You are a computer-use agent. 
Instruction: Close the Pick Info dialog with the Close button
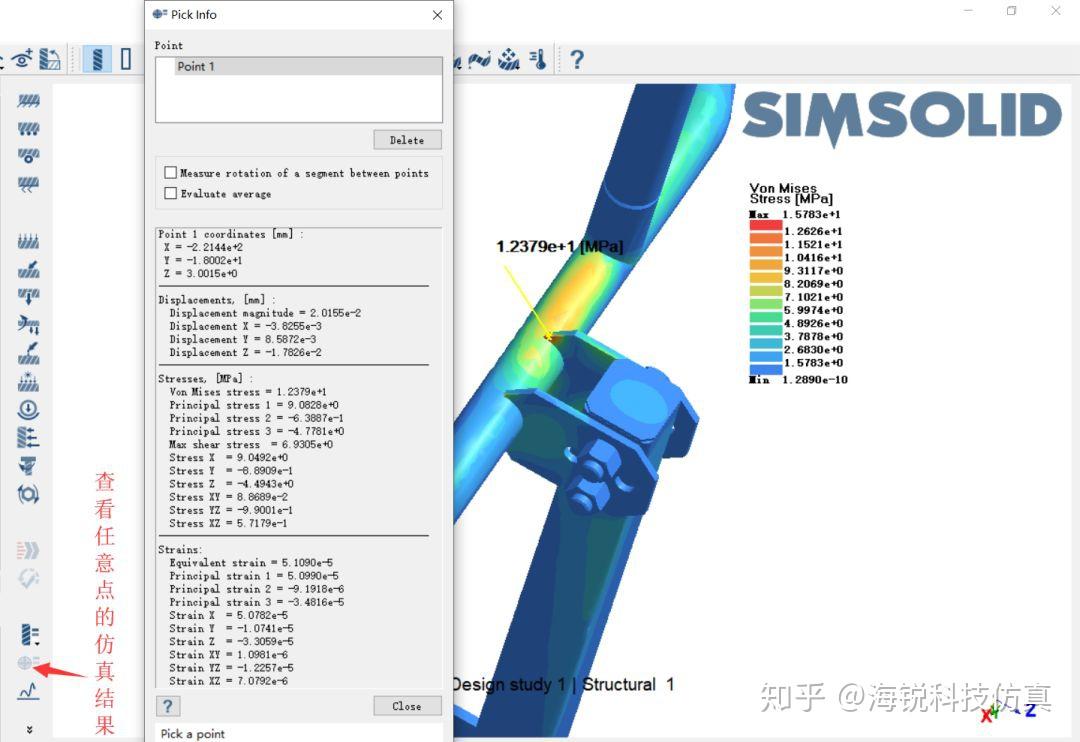point(406,706)
